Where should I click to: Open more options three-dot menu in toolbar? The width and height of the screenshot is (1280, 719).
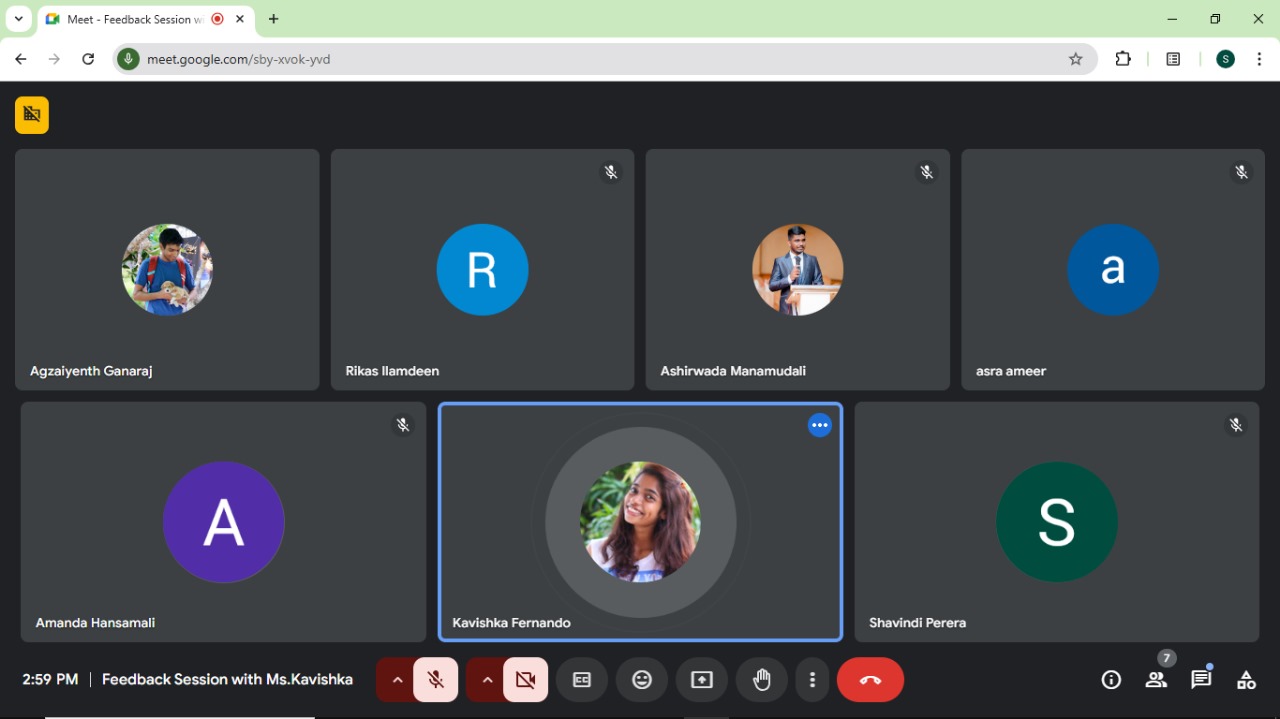[812, 680]
